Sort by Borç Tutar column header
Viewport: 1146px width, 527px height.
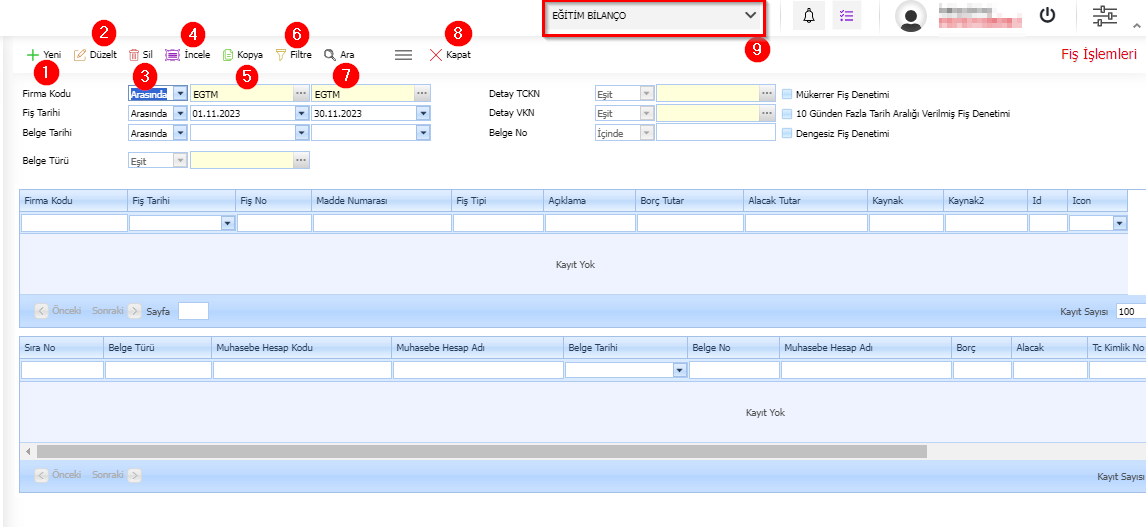[x=690, y=200]
